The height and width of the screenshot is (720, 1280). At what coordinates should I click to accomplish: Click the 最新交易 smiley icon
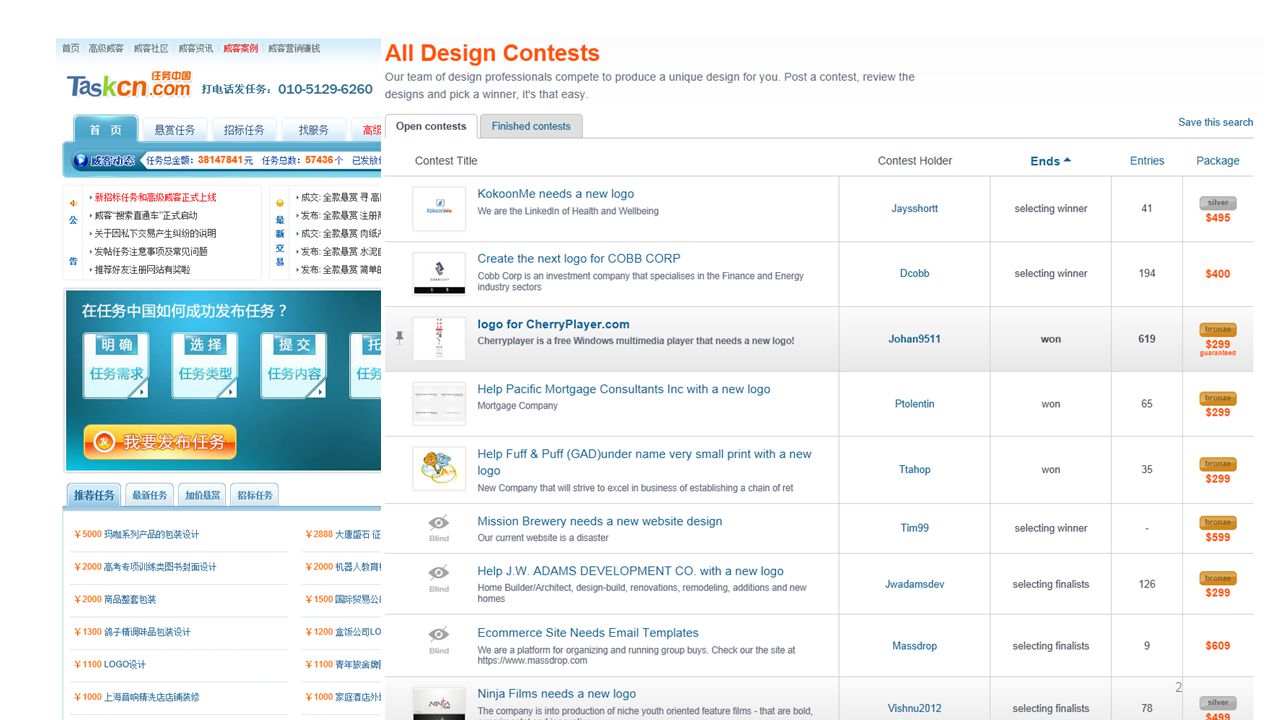pyautogui.click(x=280, y=204)
